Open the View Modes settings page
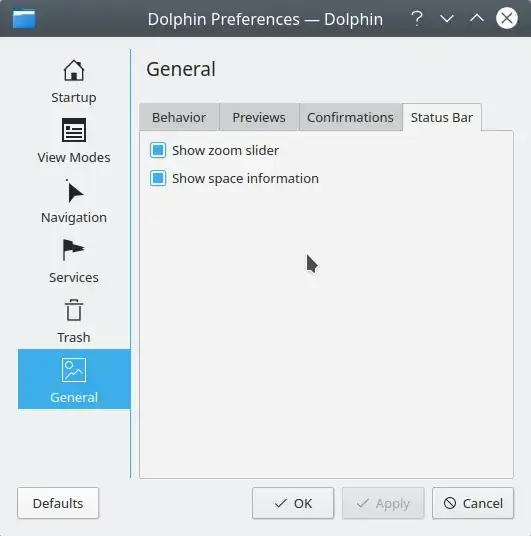531x536 pixels. pos(74,140)
